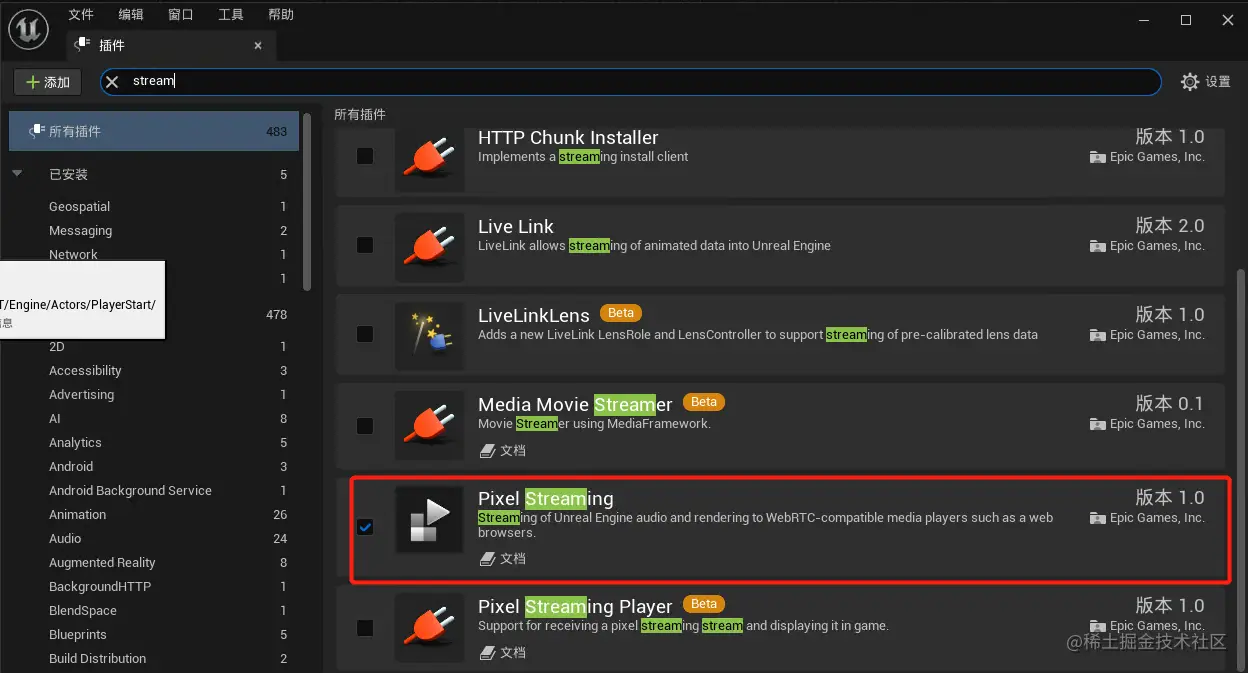Click the 所有插件 category plug icon
Viewport: 1248px width, 673px height.
click(x=37, y=131)
